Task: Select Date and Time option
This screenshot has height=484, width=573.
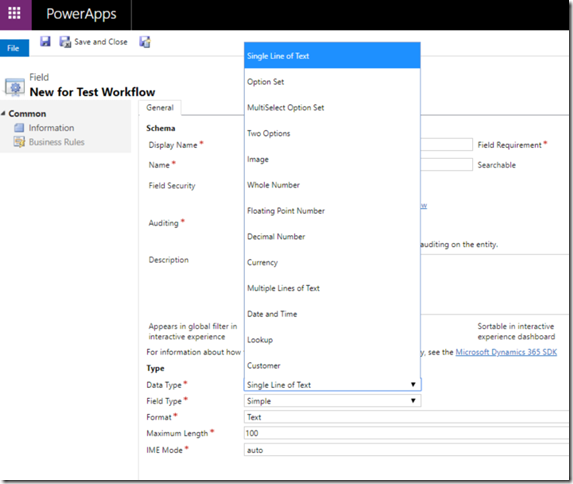Action: [332, 314]
